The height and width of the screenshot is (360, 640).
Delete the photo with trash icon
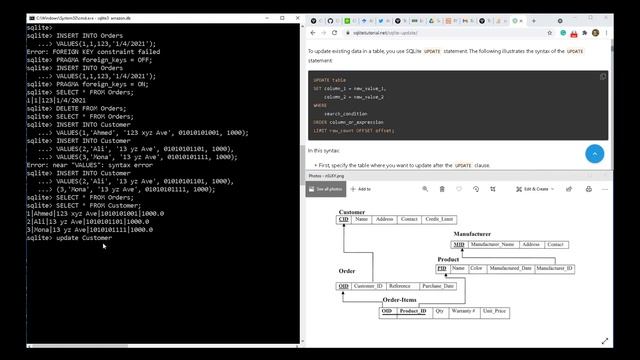click(442, 189)
